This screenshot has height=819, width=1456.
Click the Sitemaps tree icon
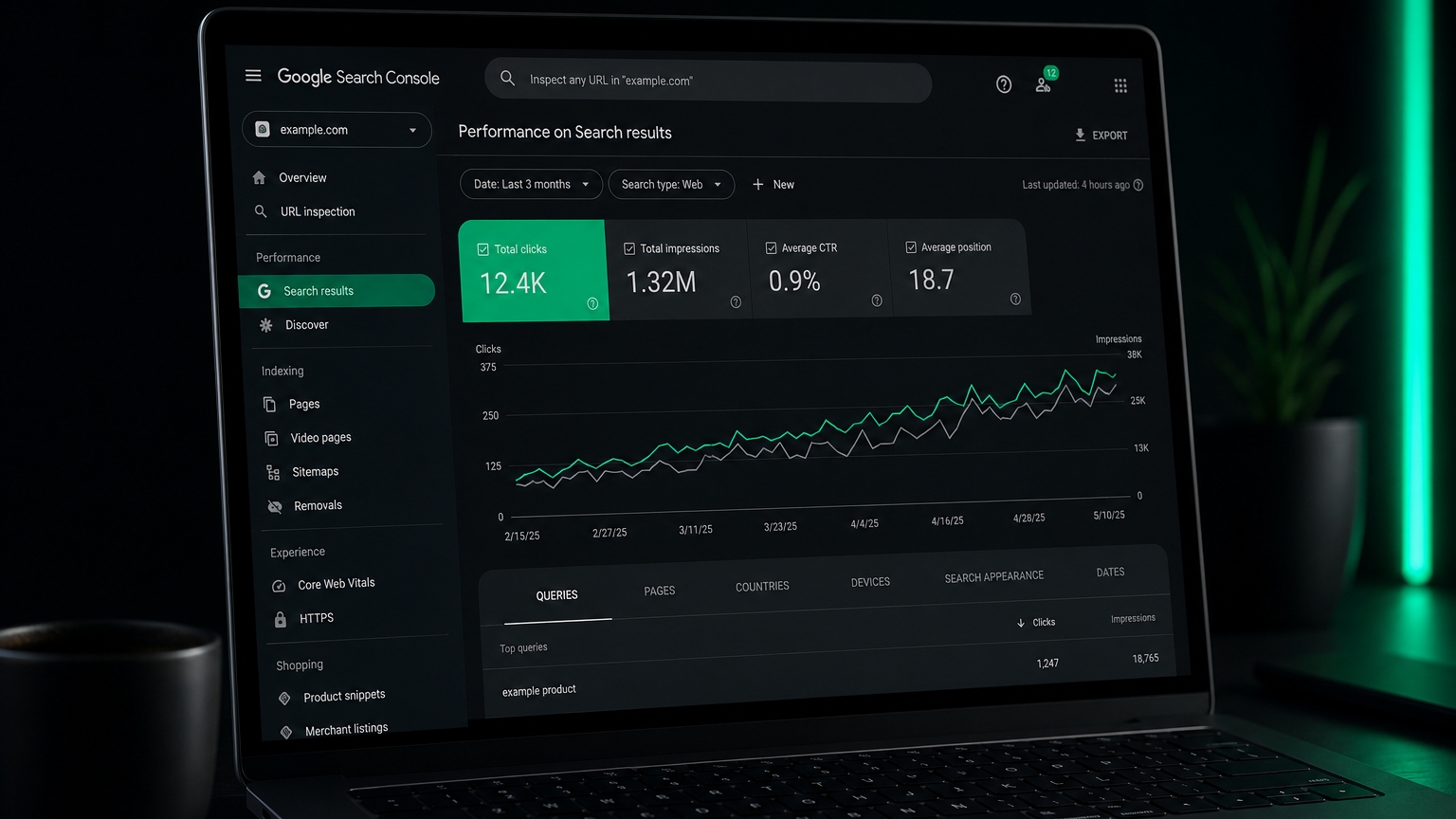[273, 472]
